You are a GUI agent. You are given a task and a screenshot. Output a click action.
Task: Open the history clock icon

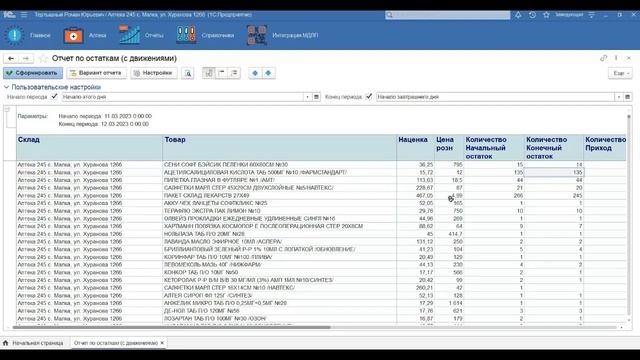click(532, 15)
